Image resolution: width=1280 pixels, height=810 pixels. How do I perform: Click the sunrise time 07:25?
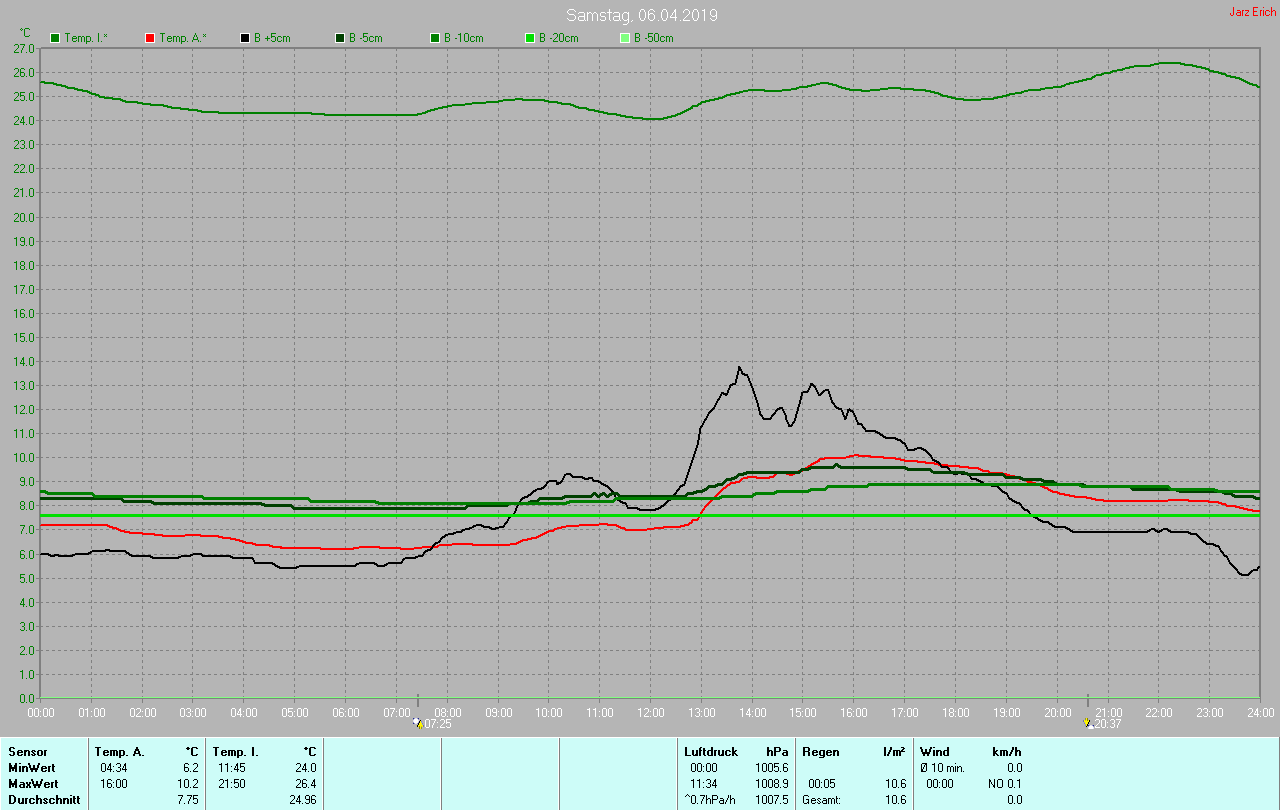[438, 723]
